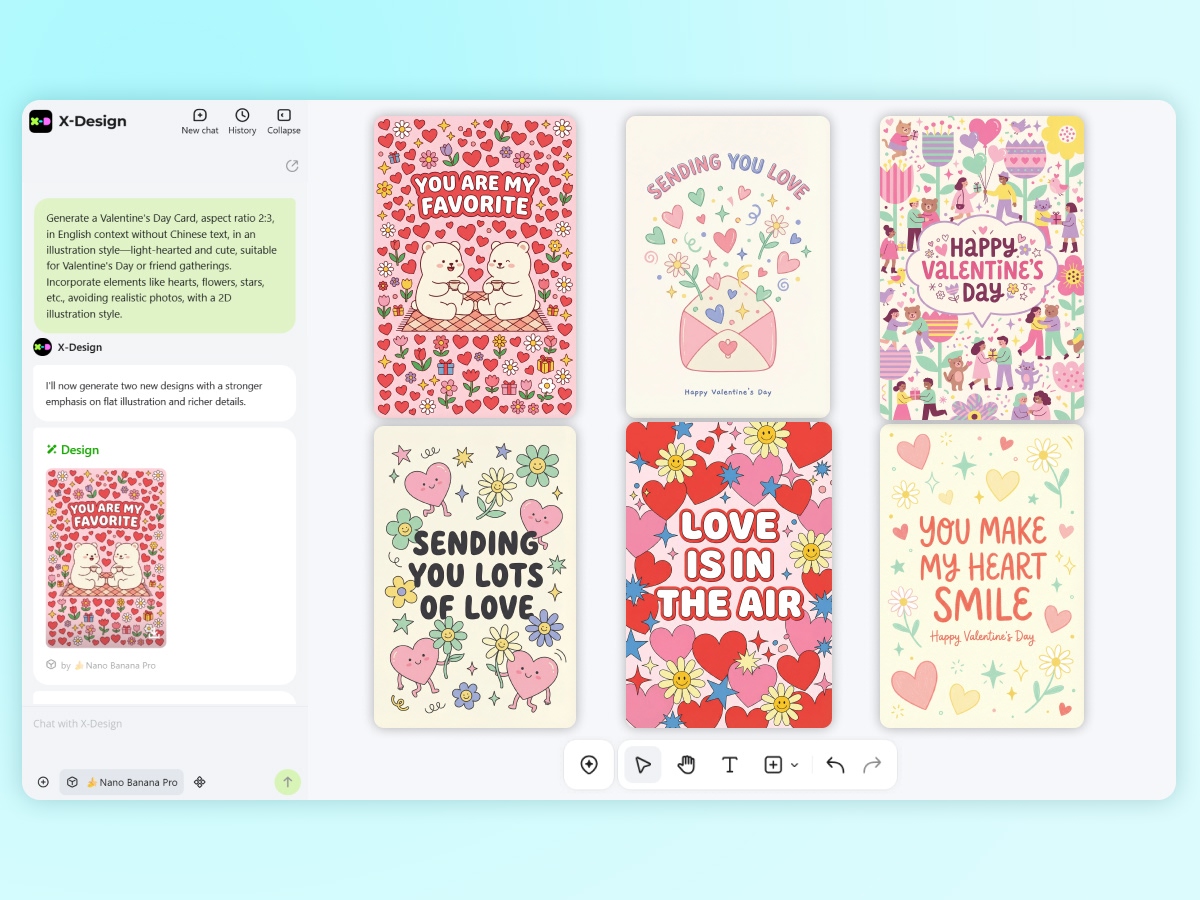
Task: Select the Hand pan tool
Action: (686, 764)
